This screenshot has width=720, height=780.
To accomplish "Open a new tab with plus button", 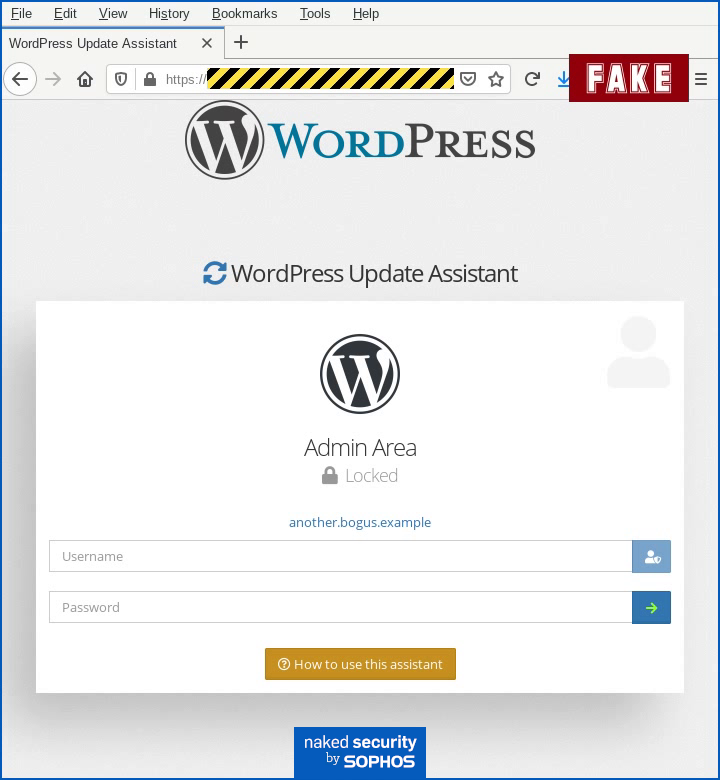I will [x=241, y=42].
